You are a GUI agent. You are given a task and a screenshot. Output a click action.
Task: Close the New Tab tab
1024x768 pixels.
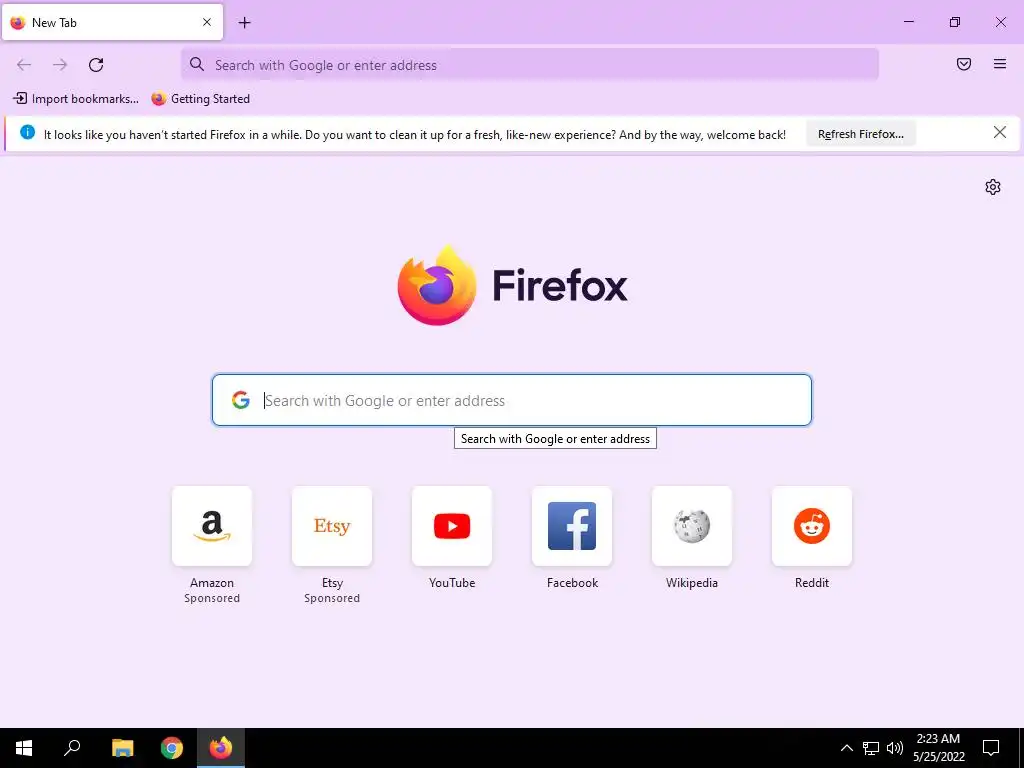pos(207,22)
